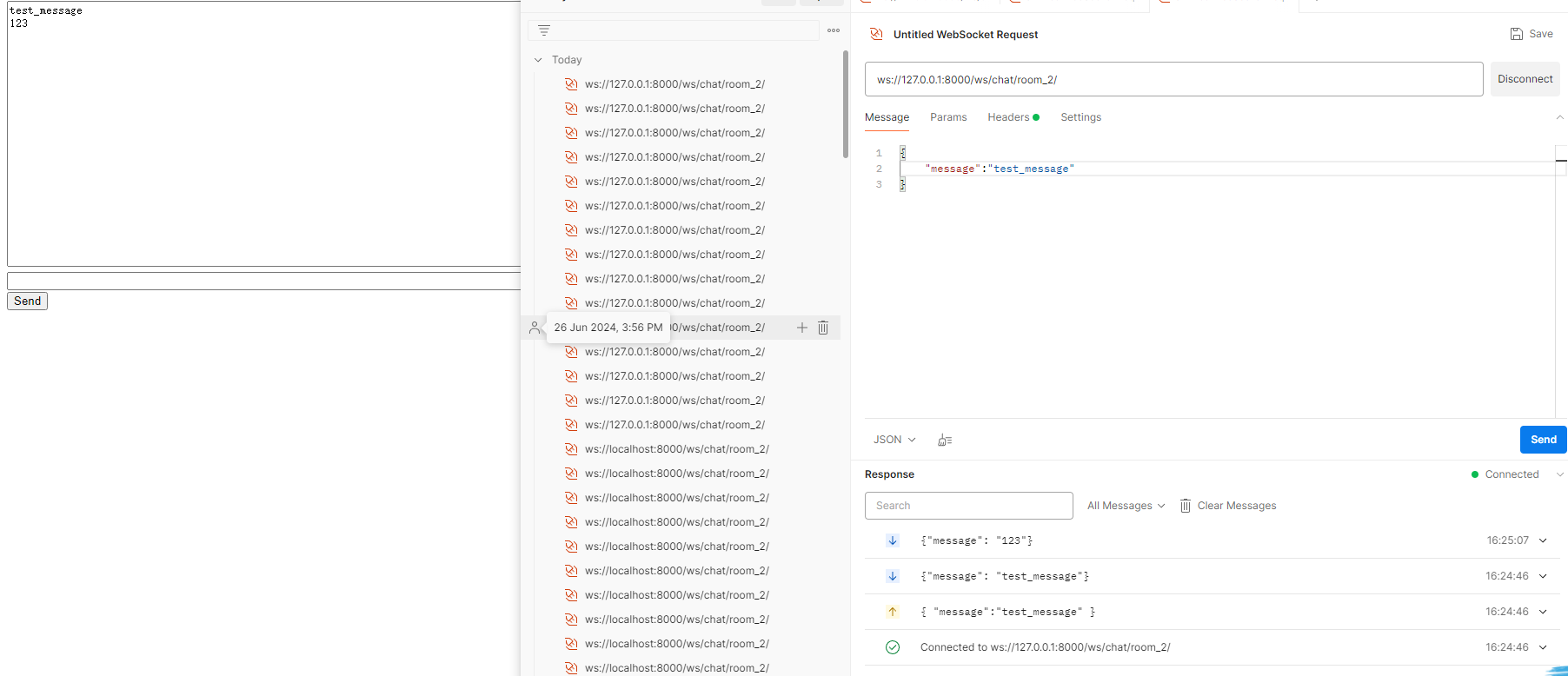Screen dimensions: 1568x676
Task: Click the green check icon on Connected message
Action: (x=893, y=647)
